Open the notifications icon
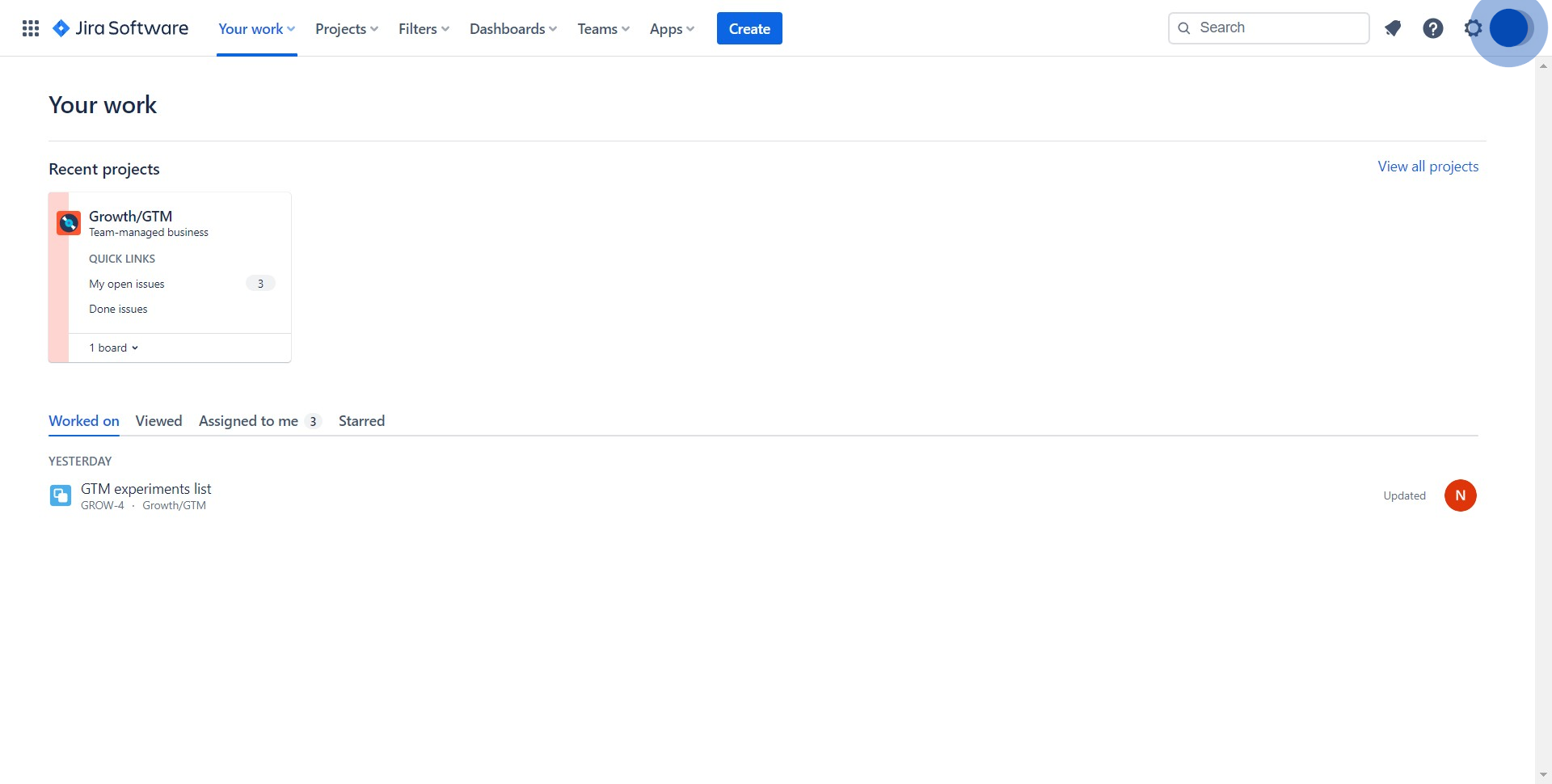Screen dimensions: 1552x784 1393,28
